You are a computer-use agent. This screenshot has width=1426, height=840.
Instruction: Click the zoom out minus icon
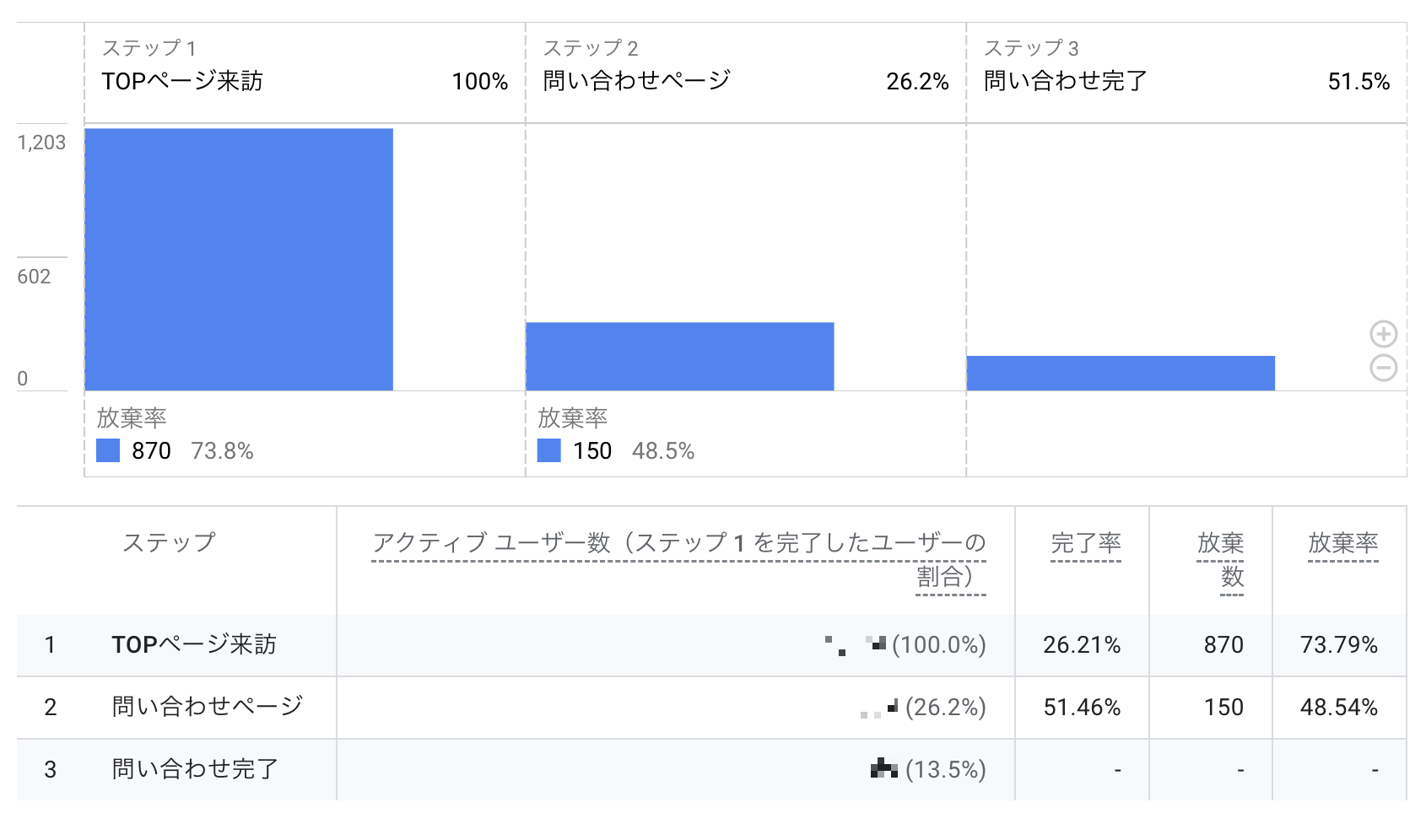tap(1383, 368)
